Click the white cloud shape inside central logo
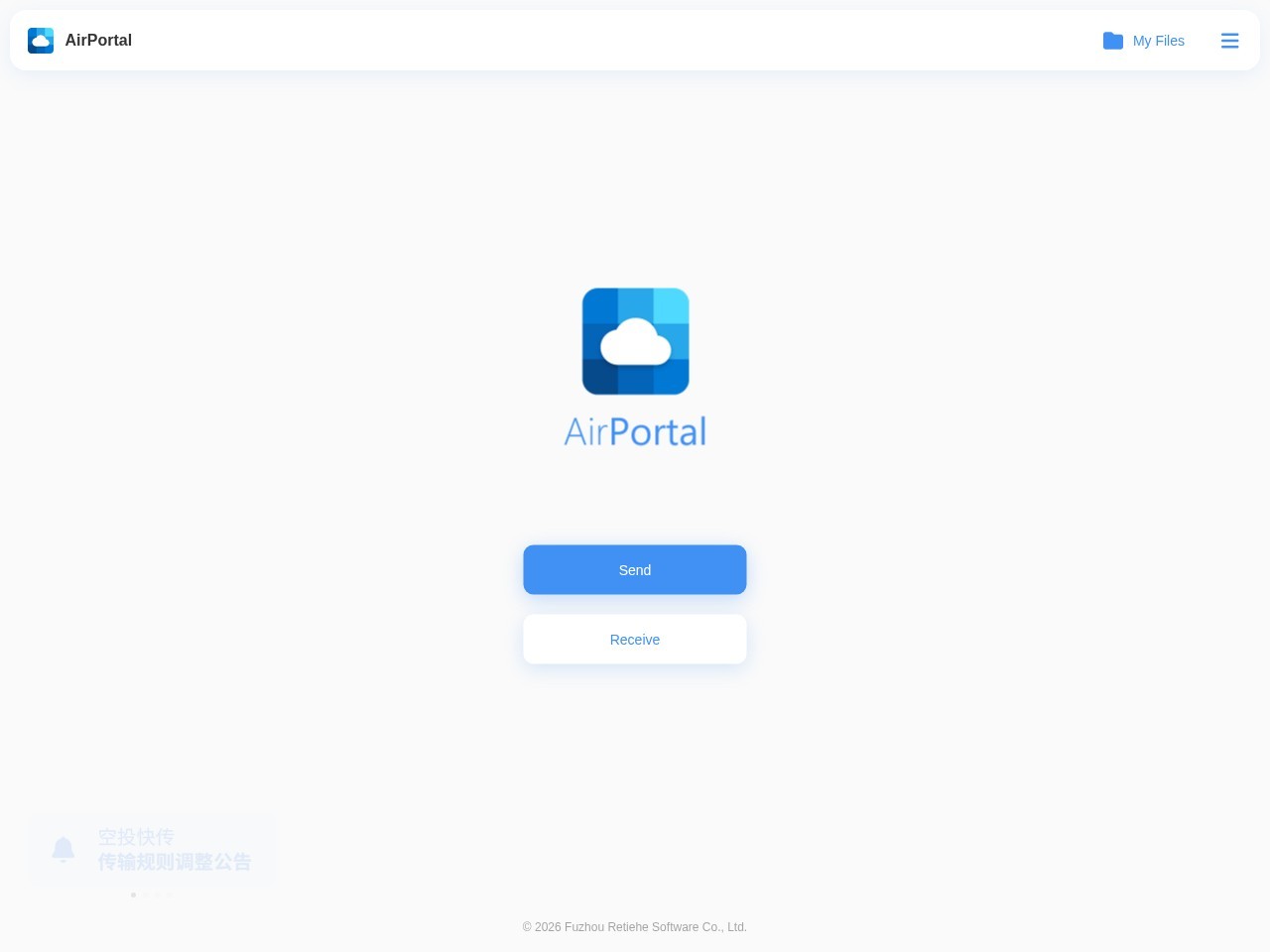This screenshot has width=1270, height=952. point(636,343)
